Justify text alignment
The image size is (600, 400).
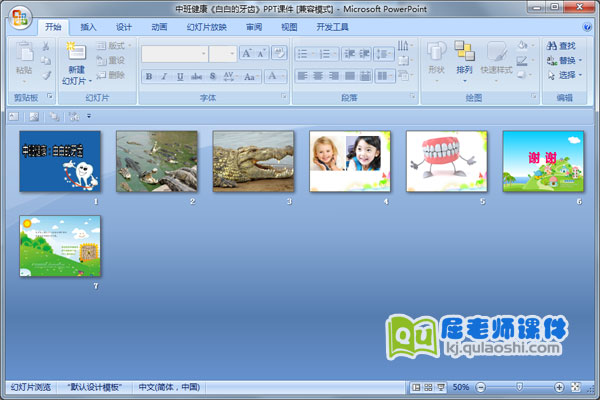point(349,76)
